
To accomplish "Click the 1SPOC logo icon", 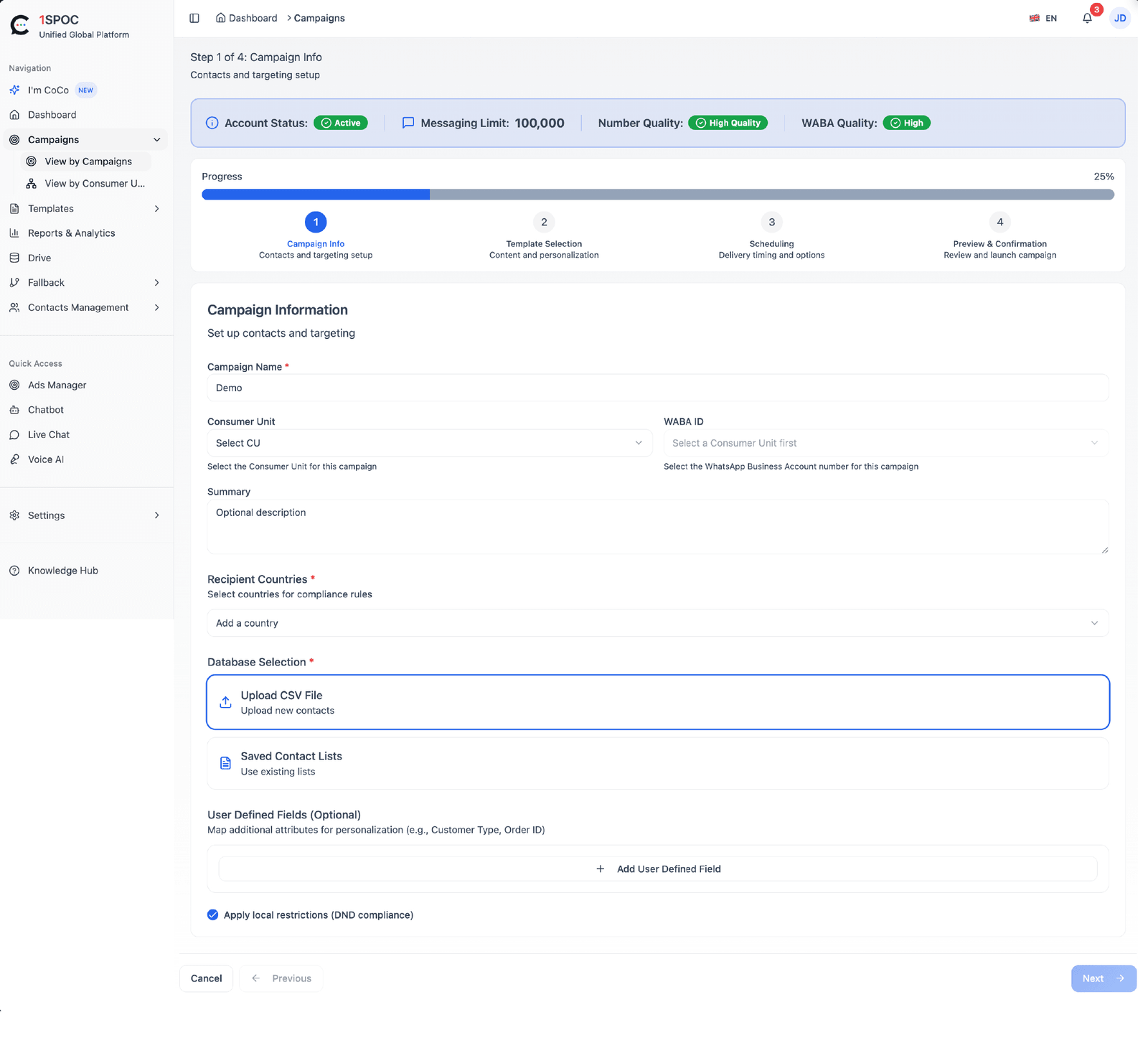I will coord(20,26).
